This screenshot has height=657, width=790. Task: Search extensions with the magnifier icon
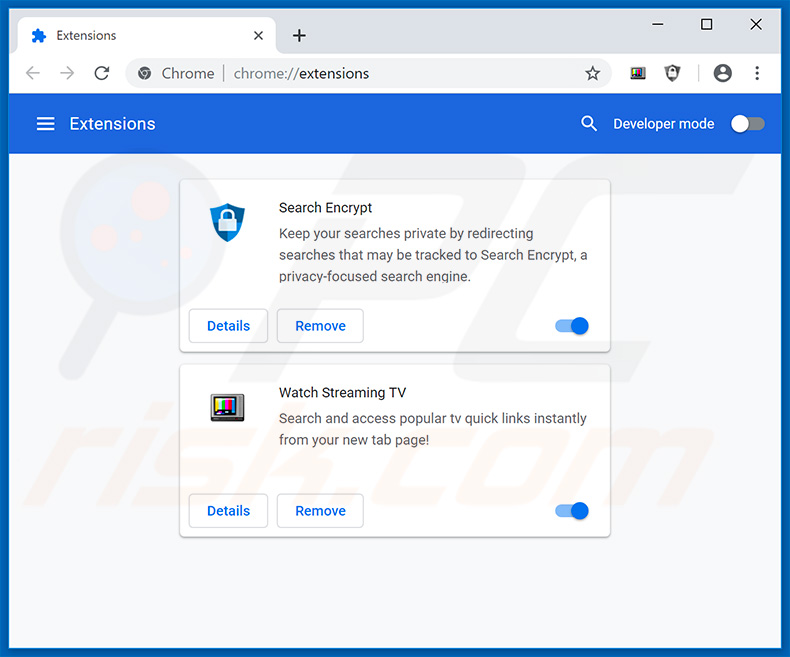click(x=588, y=124)
